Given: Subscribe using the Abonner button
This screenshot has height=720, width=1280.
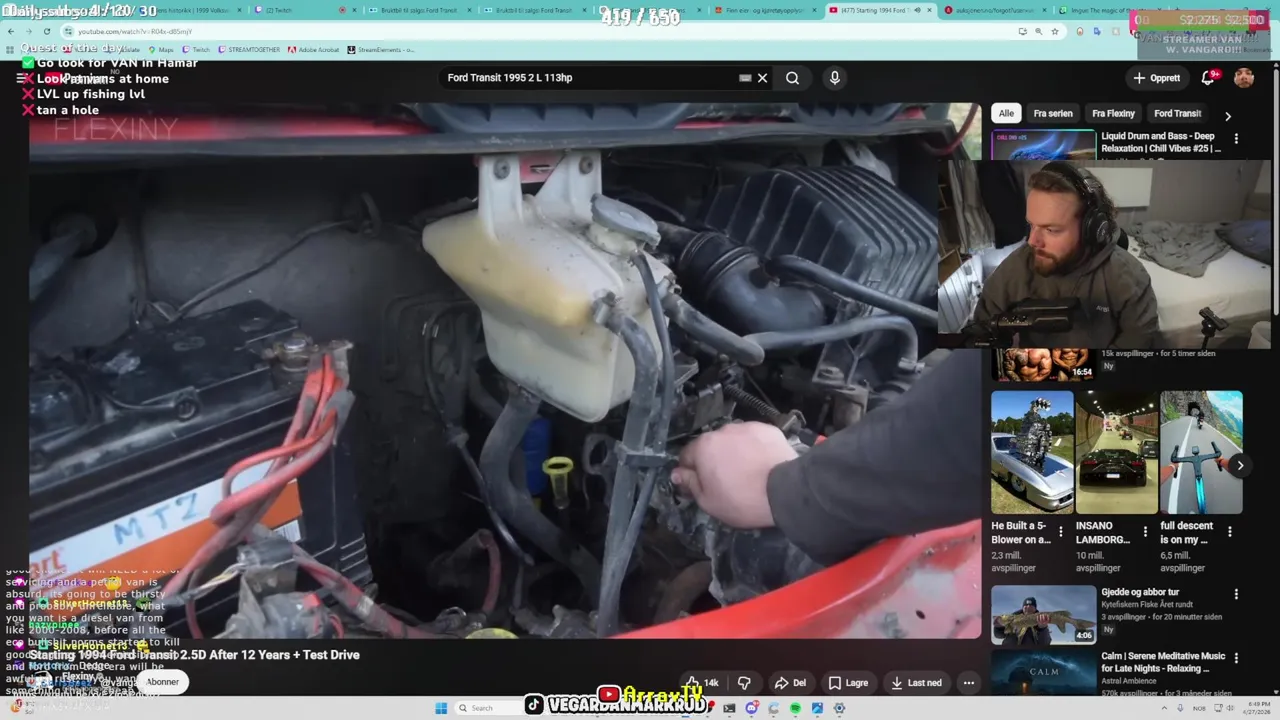Looking at the screenshot, I should (162, 682).
